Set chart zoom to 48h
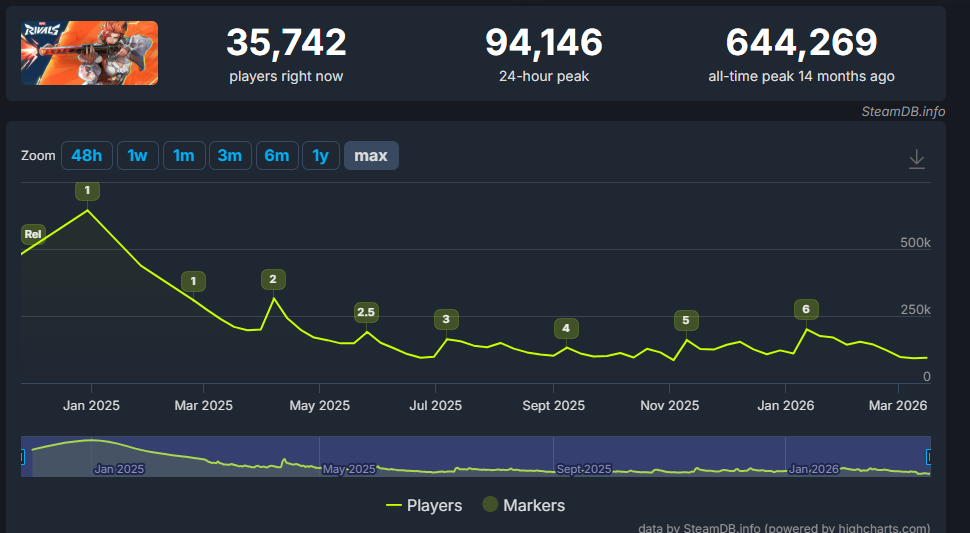Viewport: 970px width, 533px height. click(87, 155)
